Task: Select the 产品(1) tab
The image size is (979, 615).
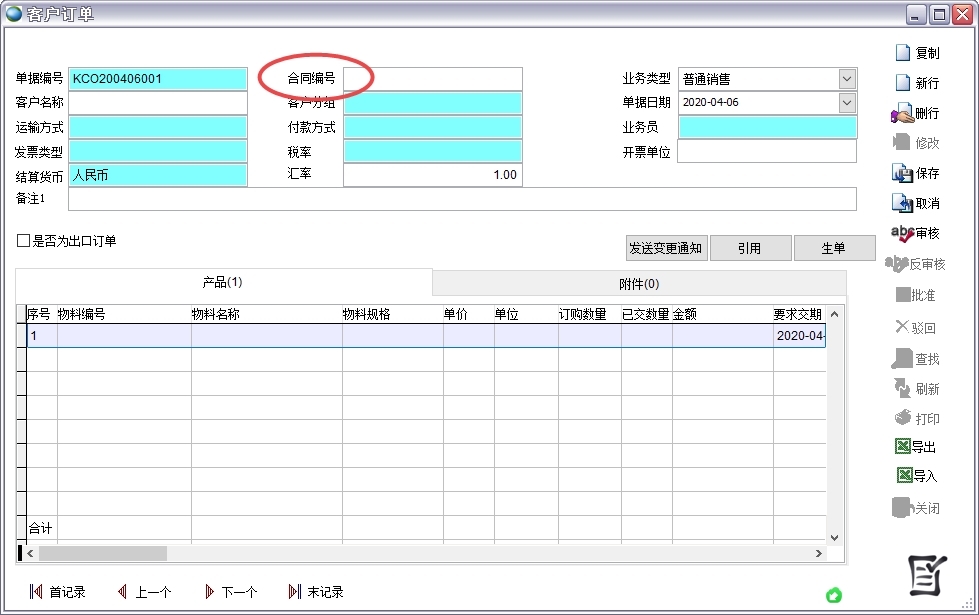Action: coord(223,283)
